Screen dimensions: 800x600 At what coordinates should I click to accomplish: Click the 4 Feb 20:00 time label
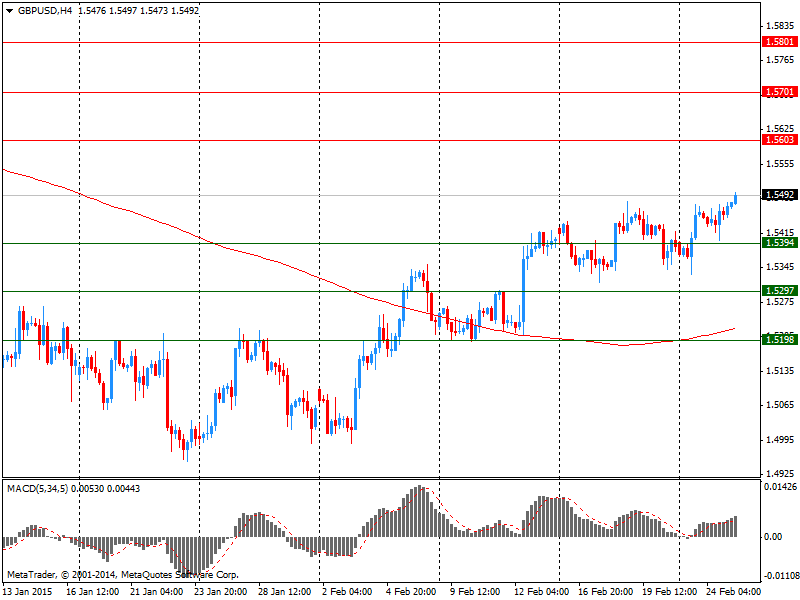coord(411,592)
